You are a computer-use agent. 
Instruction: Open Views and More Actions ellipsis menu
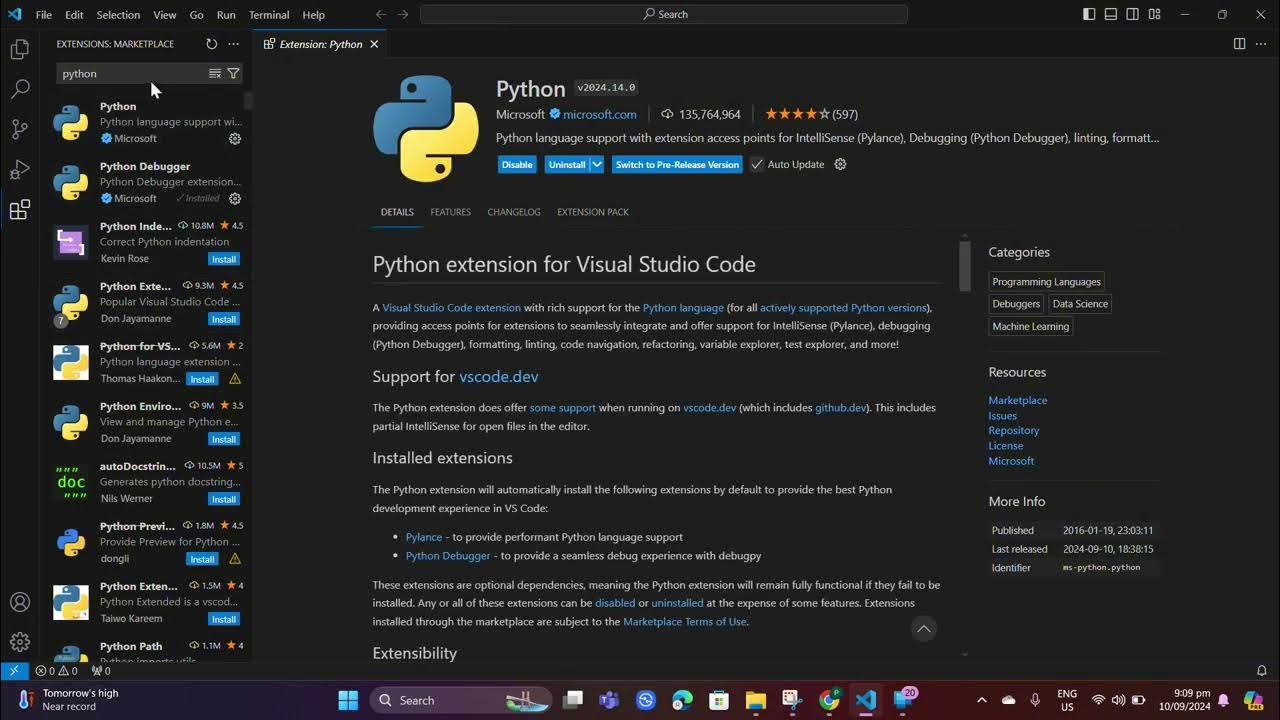tap(233, 44)
